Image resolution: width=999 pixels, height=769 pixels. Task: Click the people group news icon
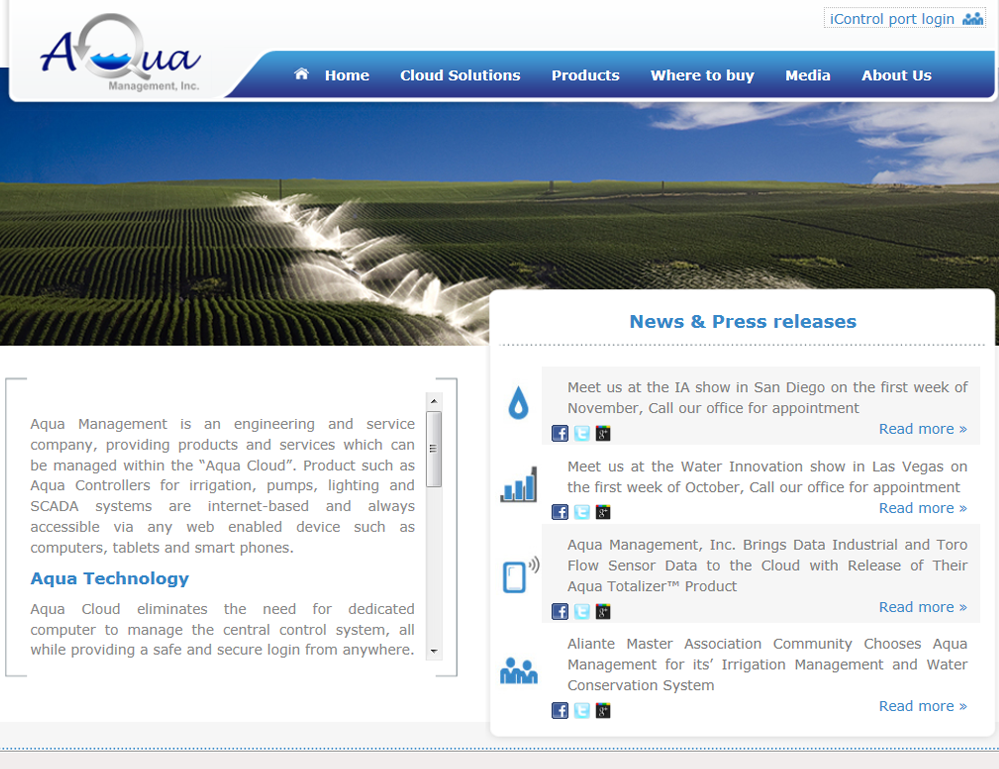coord(519,670)
